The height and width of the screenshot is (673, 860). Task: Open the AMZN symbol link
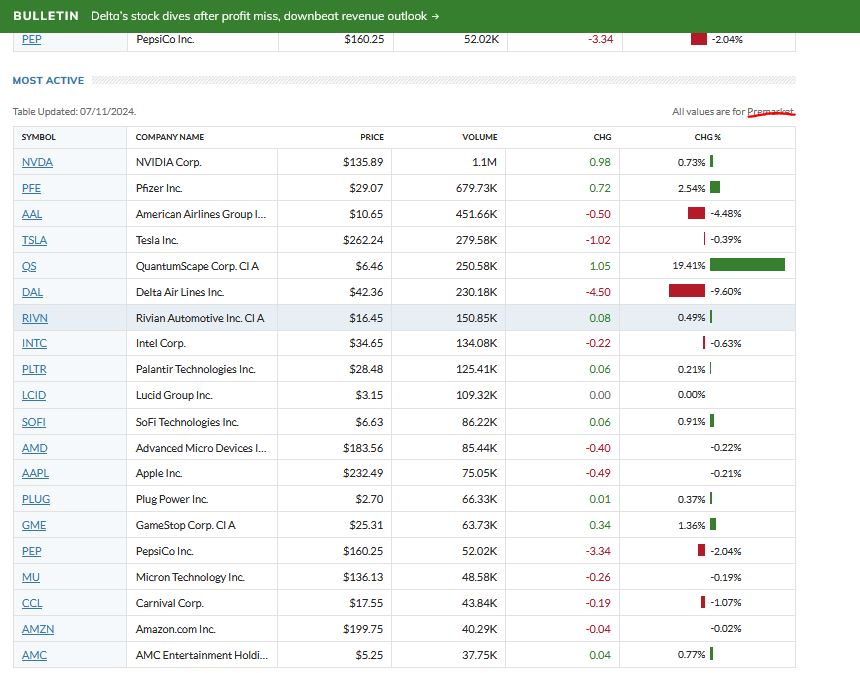coord(36,630)
